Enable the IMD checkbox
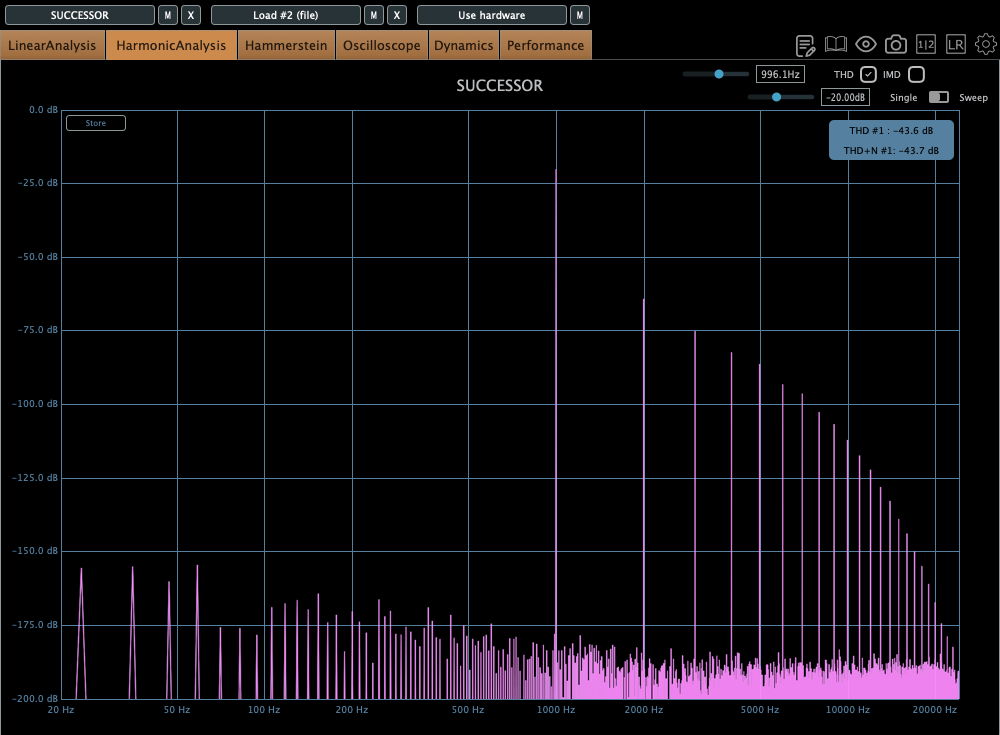The image size is (1000, 735). tap(916, 75)
